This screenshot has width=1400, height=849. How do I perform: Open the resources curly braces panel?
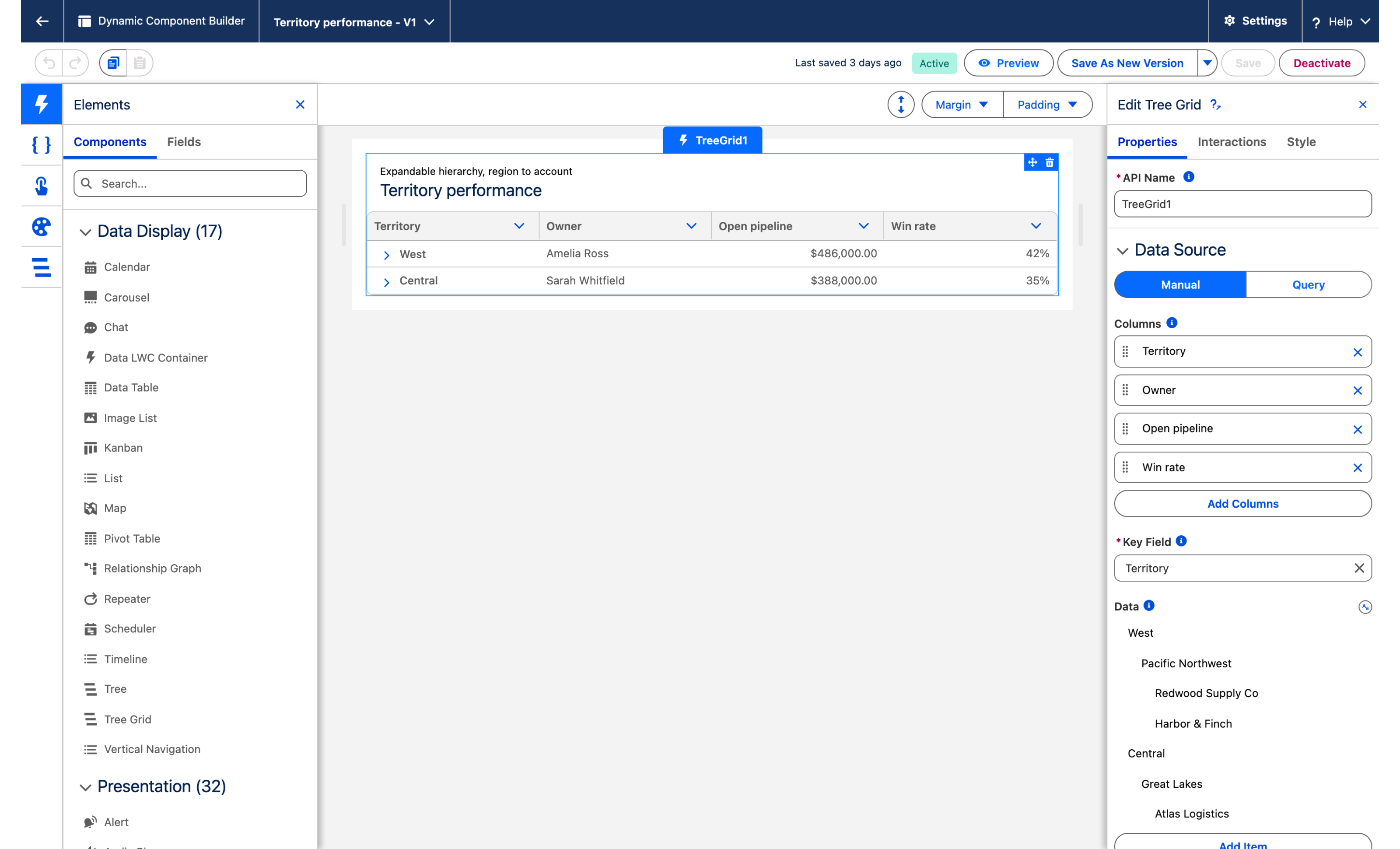pyautogui.click(x=42, y=145)
